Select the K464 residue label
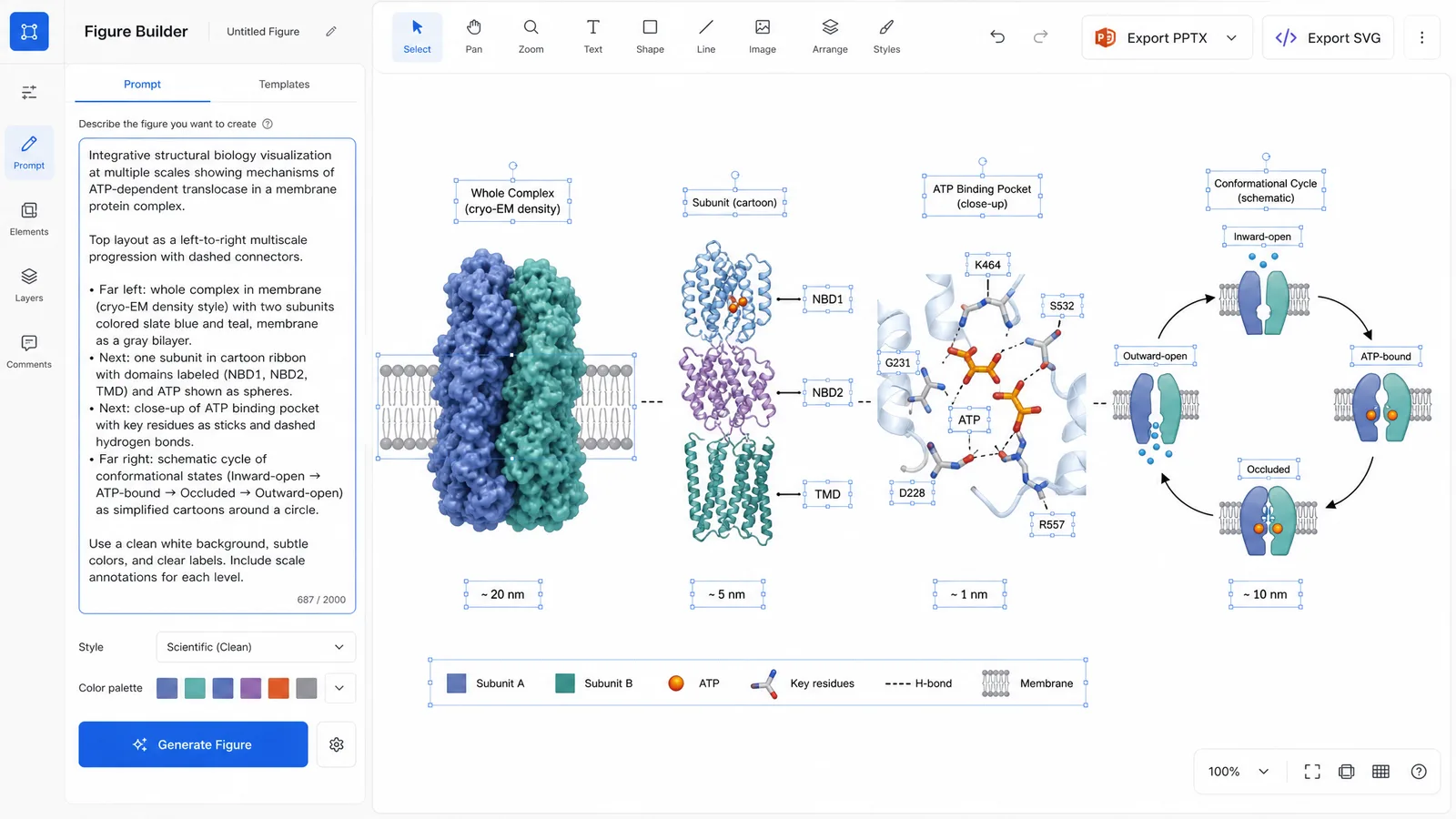This screenshot has width=1456, height=819. pyautogui.click(x=987, y=265)
